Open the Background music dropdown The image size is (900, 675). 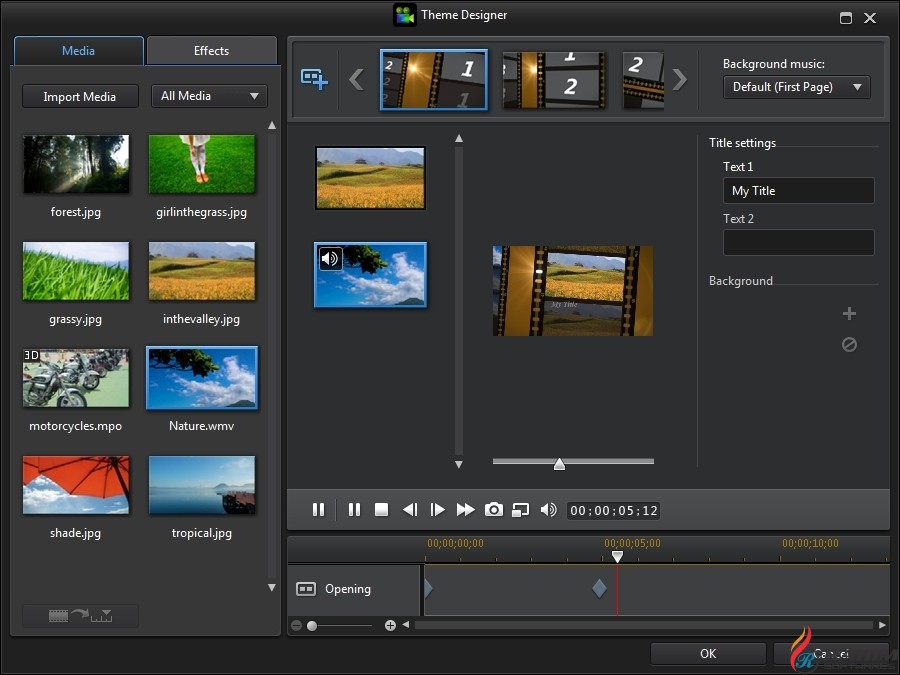796,87
